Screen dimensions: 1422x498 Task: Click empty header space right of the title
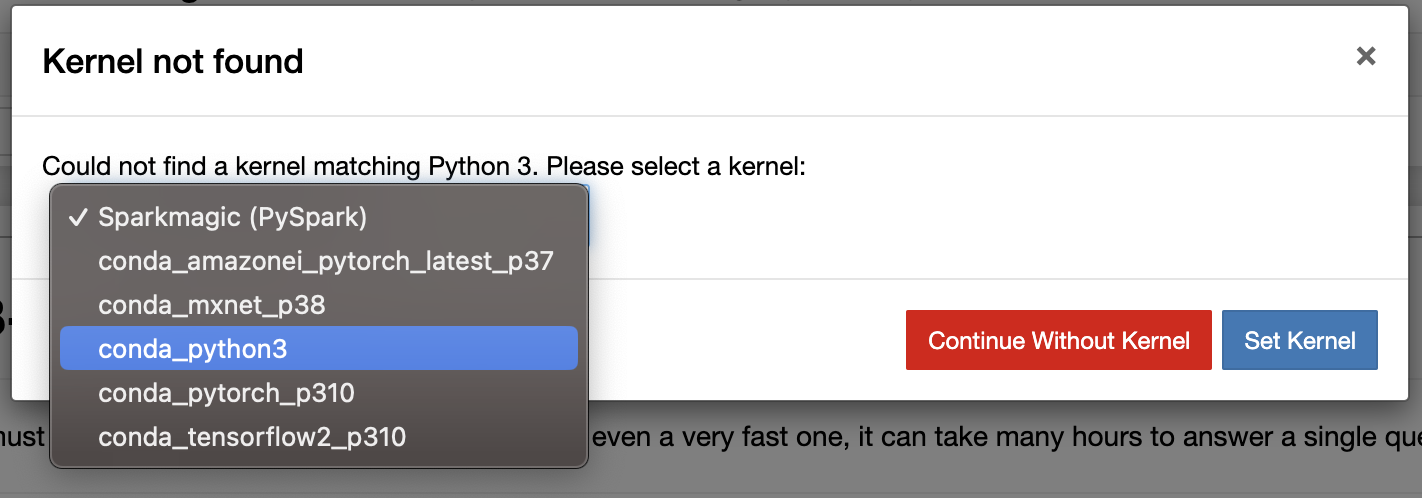800,62
